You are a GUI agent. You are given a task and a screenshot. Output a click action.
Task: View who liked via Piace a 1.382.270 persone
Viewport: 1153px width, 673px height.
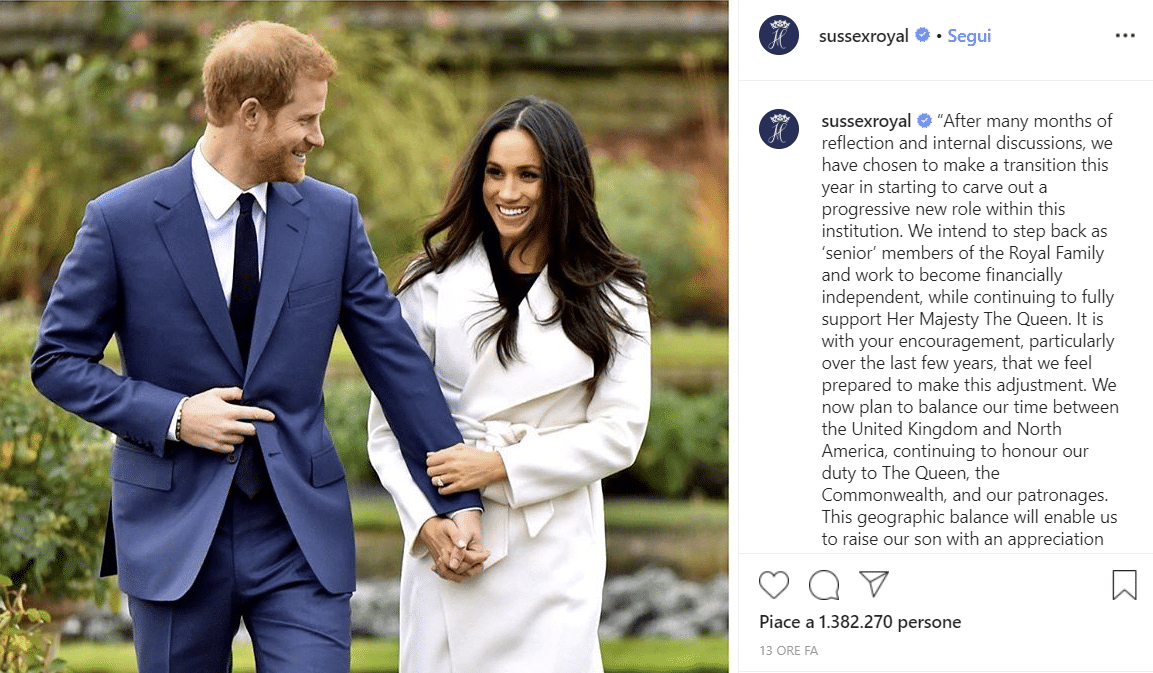(x=860, y=622)
